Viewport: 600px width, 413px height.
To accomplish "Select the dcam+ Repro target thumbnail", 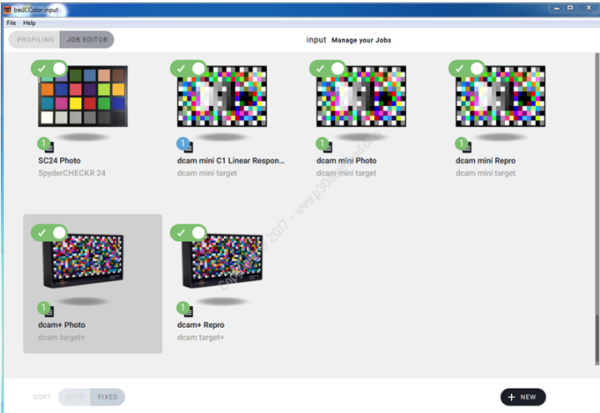I will click(x=222, y=260).
